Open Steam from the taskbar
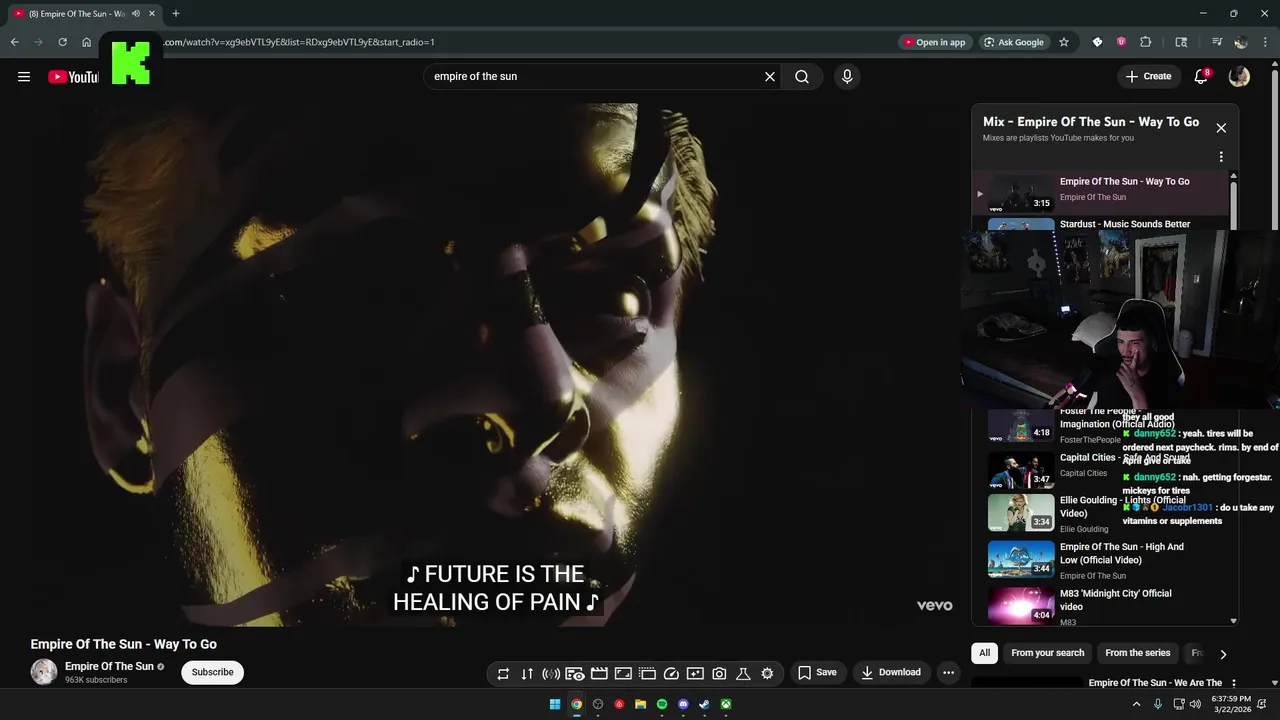This screenshot has height=720, width=1280. (704, 704)
